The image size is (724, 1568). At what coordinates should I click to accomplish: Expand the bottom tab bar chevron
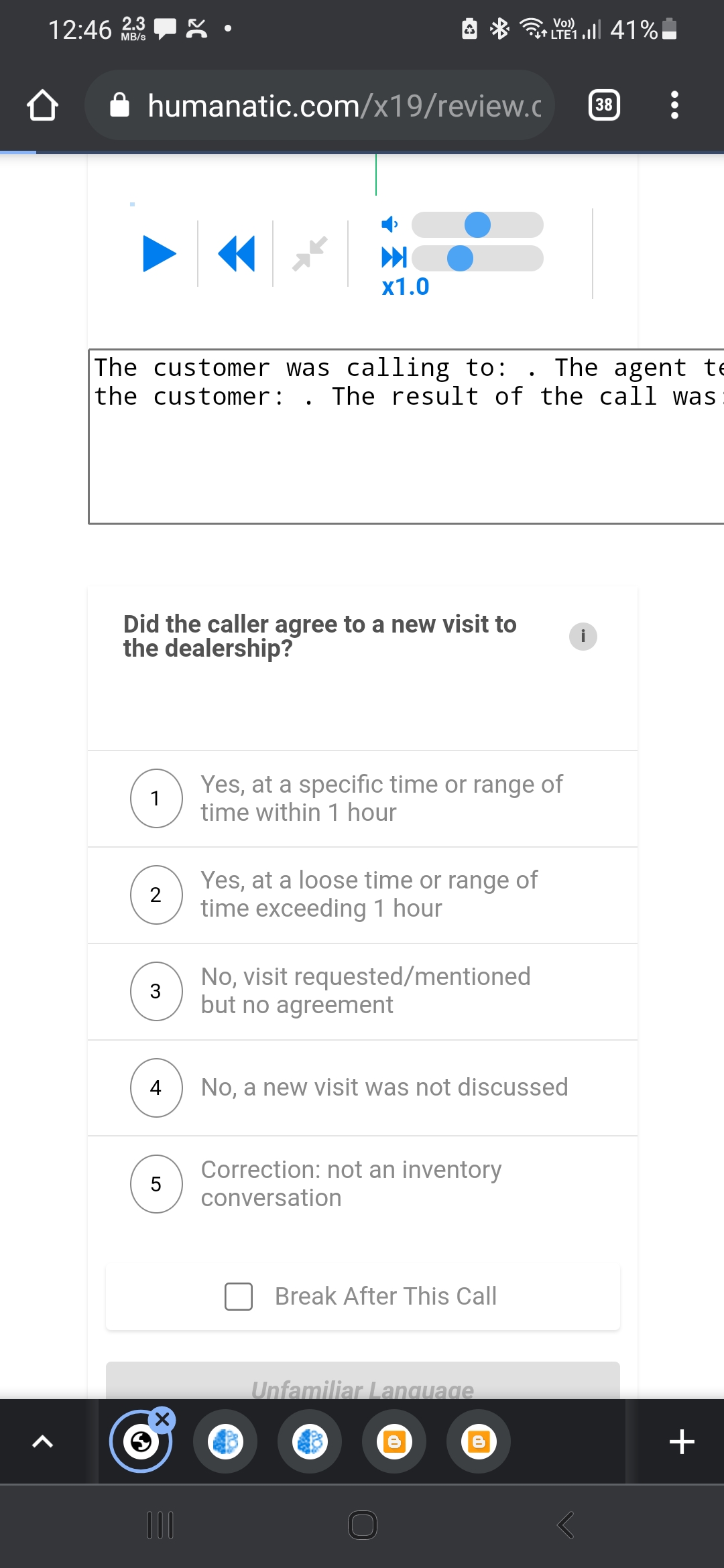point(42,1441)
